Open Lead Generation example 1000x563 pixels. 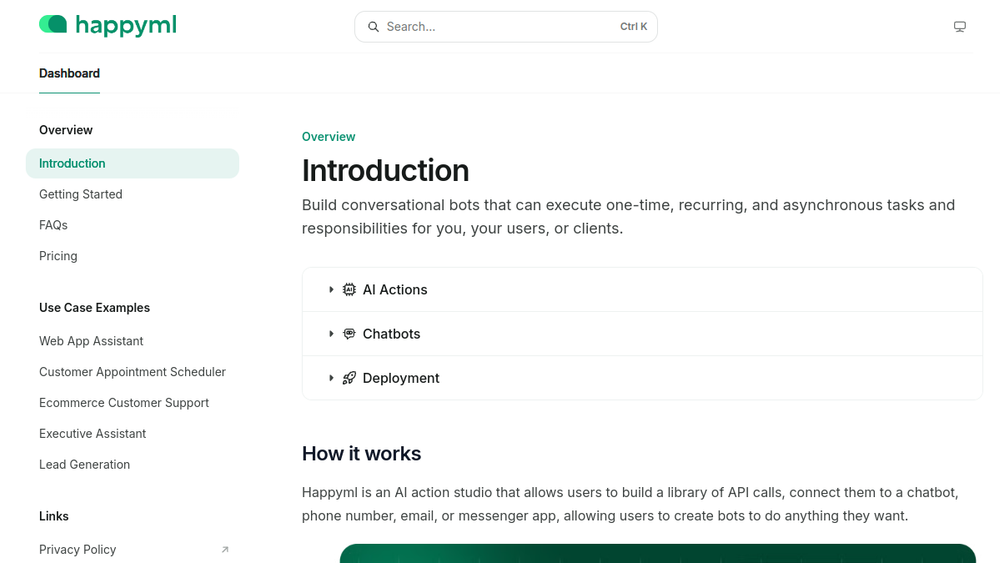pyautogui.click(x=84, y=465)
